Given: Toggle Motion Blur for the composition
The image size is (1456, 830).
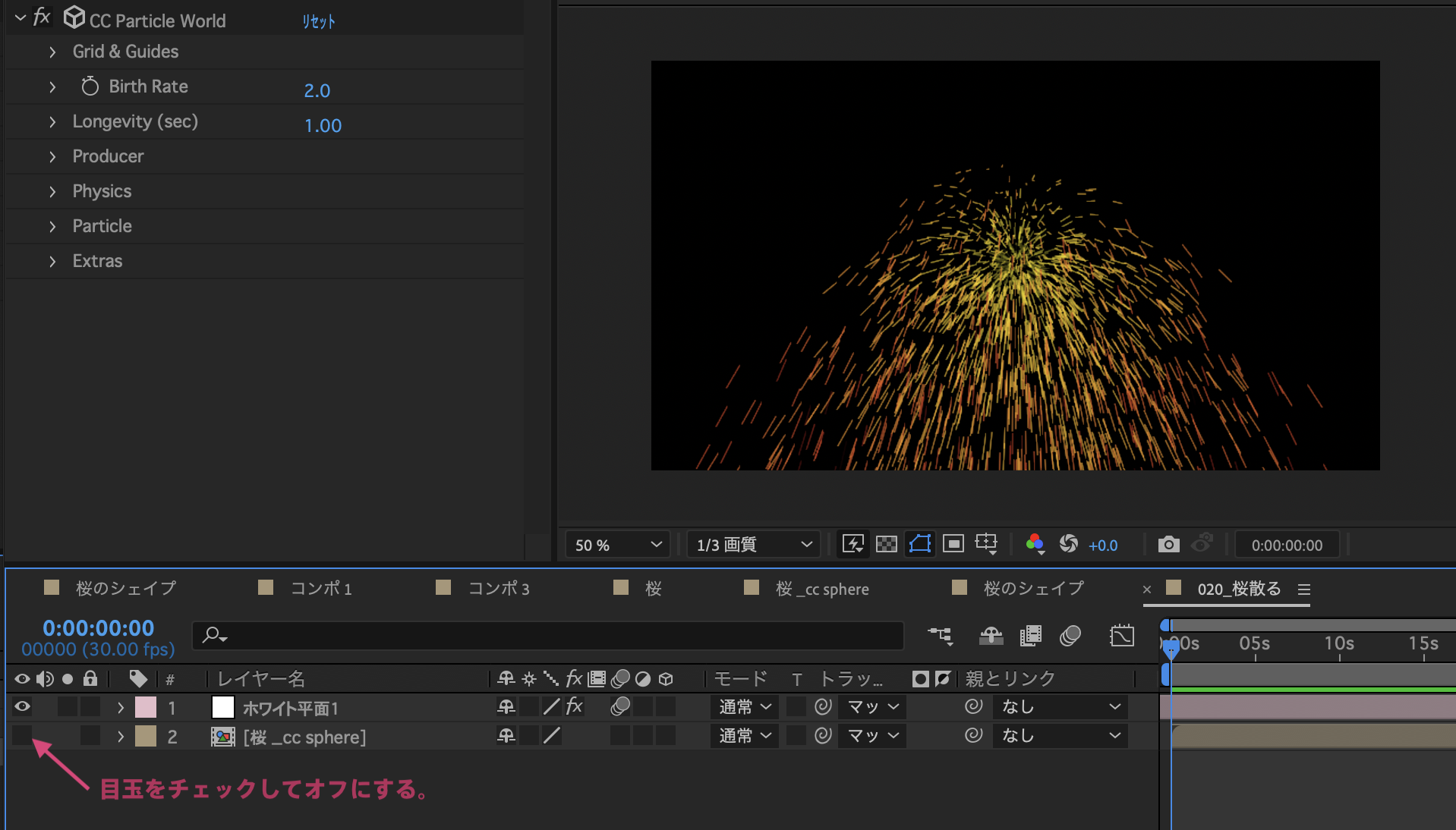Looking at the screenshot, I should click(1070, 636).
